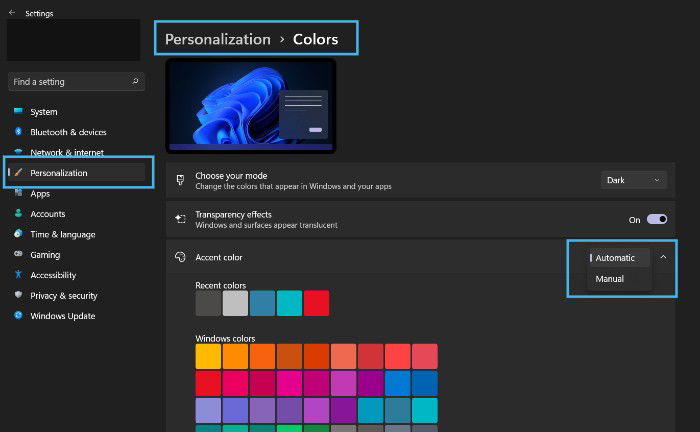Click the Find a setting box
This screenshot has width=700, height=432.
76,82
